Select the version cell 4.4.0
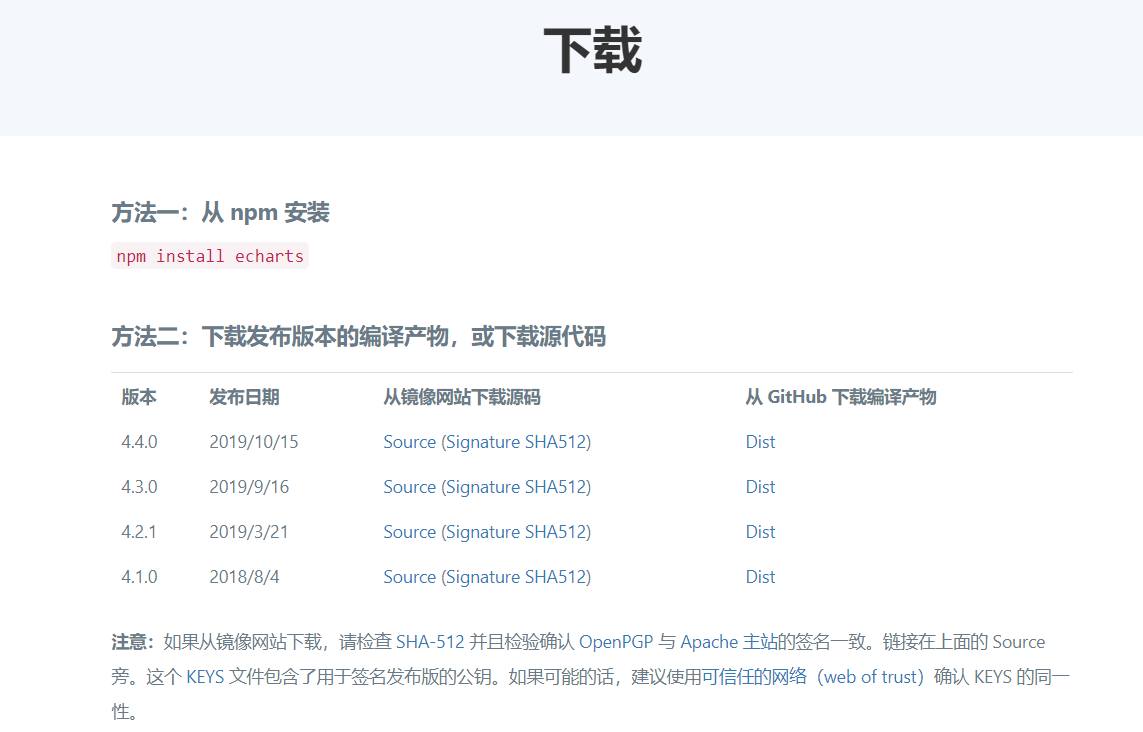The image size is (1143, 732). pyautogui.click(x=139, y=442)
